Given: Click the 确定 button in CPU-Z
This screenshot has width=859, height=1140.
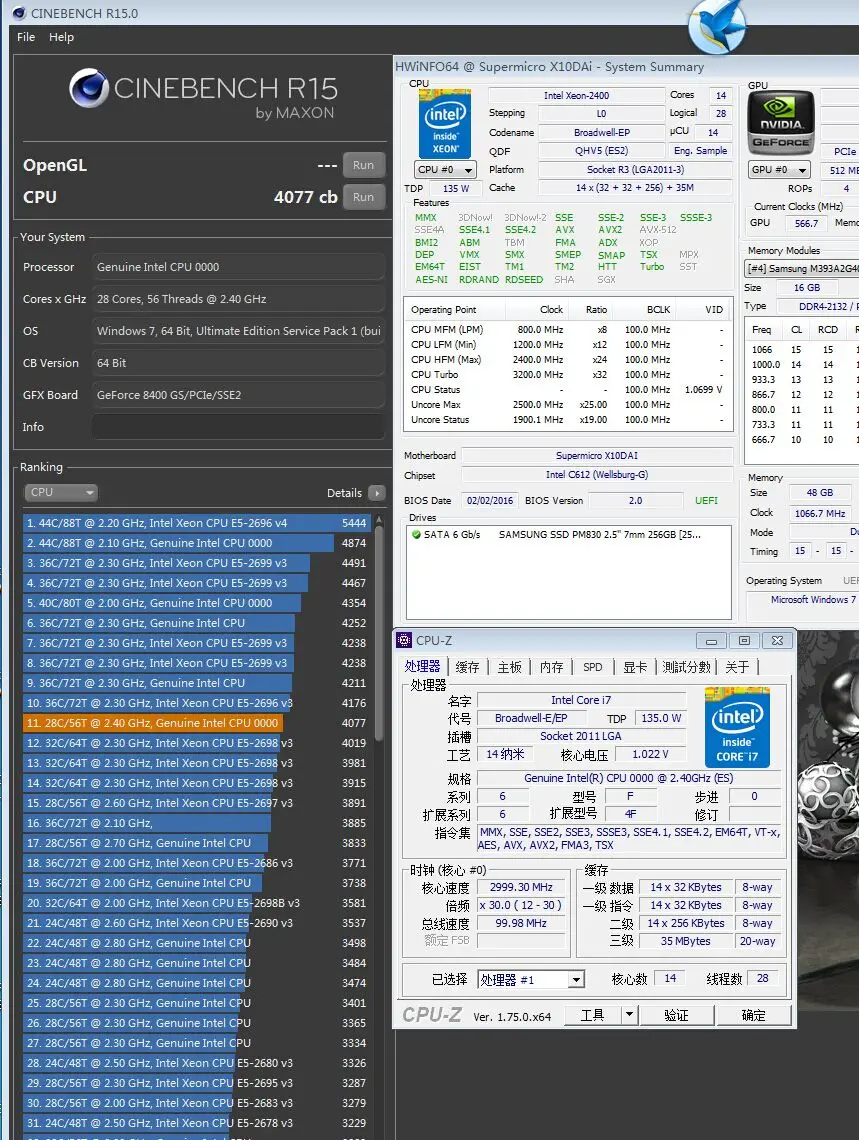Looking at the screenshot, I should pyautogui.click(x=754, y=1014).
